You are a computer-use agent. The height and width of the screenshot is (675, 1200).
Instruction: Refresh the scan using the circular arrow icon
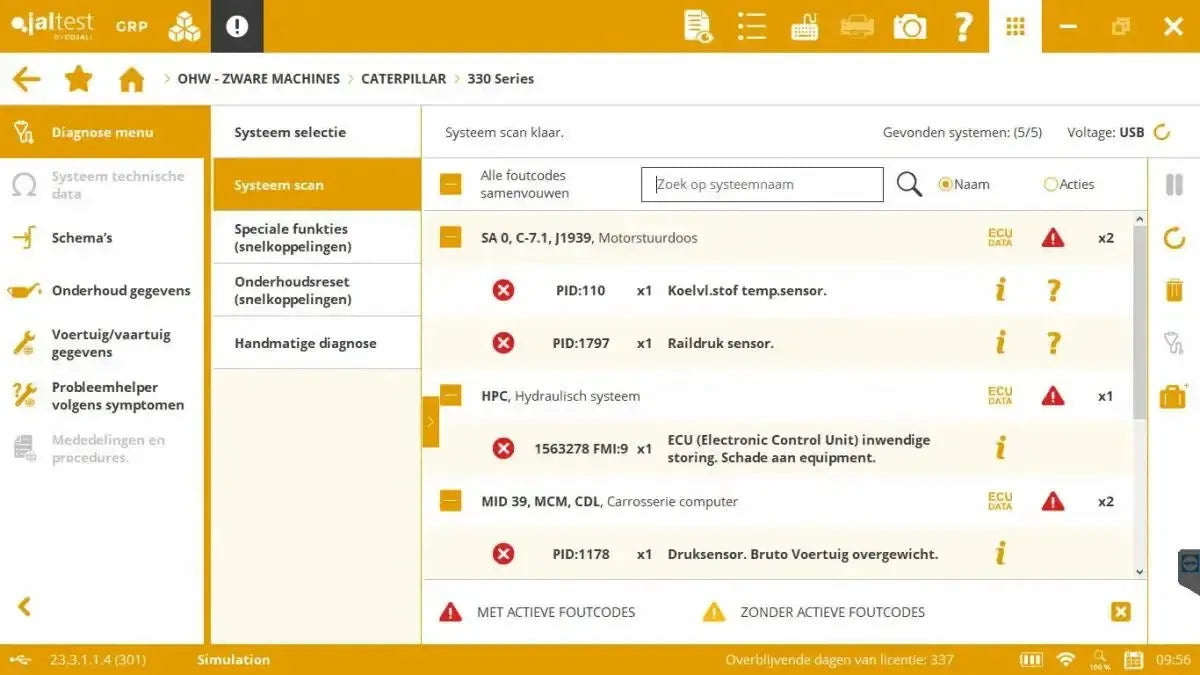pyautogui.click(x=1174, y=237)
